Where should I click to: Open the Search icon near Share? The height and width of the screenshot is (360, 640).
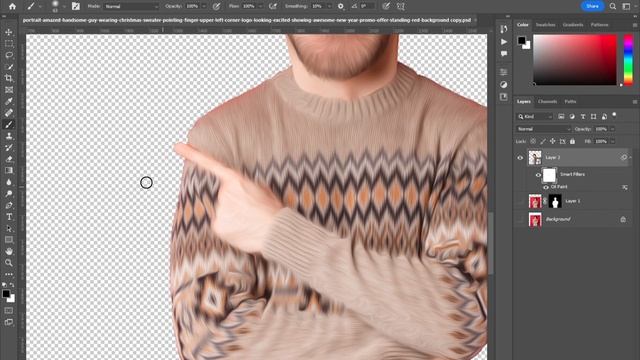[613, 6]
